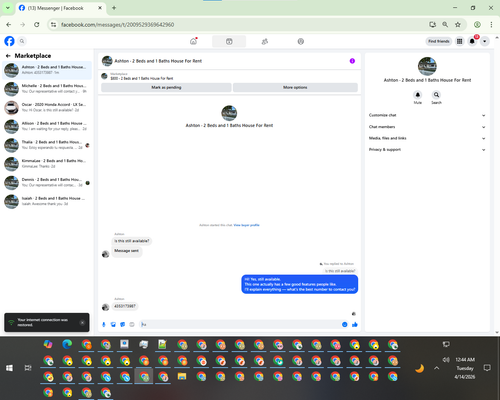The width and height of the screenshot is (500, 400).
Task: Open the Windows notification center icon
Action: pyautogui.click(x=487, y=368)
